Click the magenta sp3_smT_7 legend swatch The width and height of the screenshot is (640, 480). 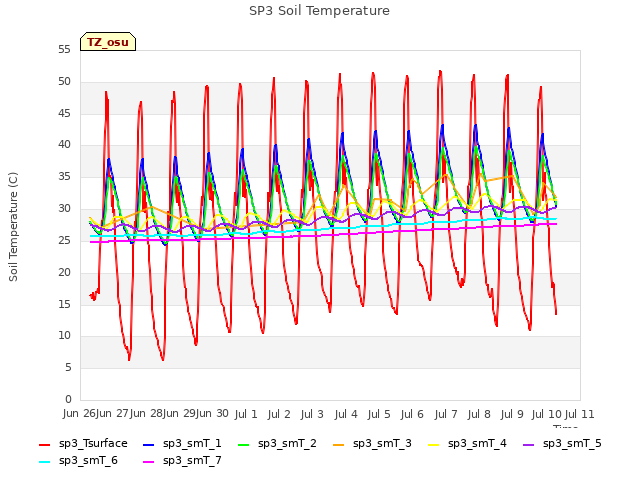(149, 462)
